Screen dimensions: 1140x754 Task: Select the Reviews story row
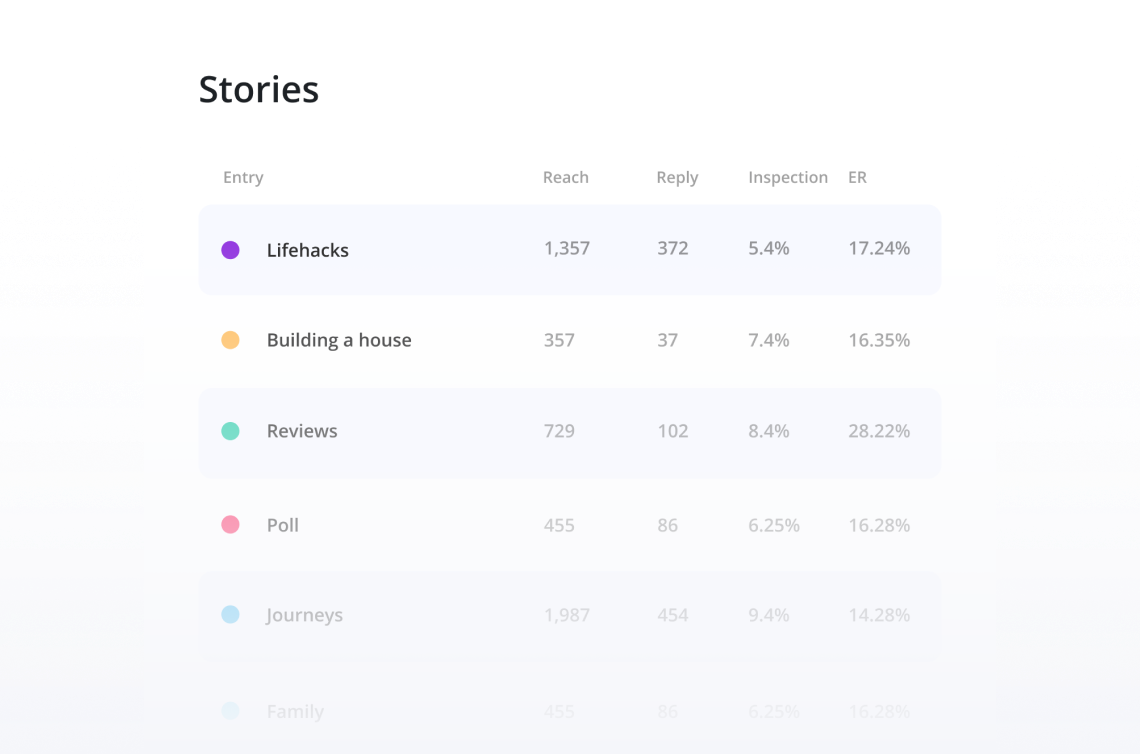click(570, 430)
